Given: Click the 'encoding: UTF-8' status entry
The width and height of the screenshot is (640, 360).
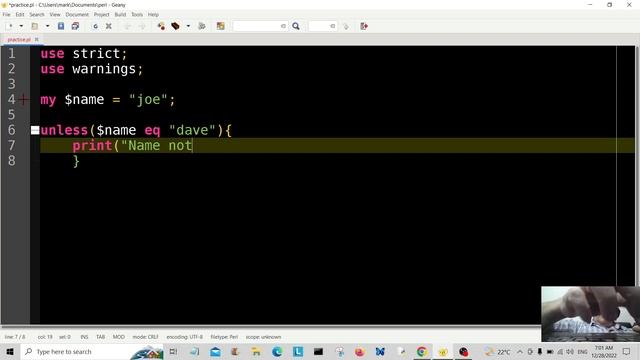Looking at the screenshot, I should pyautogui.click(x=184, y=337).
